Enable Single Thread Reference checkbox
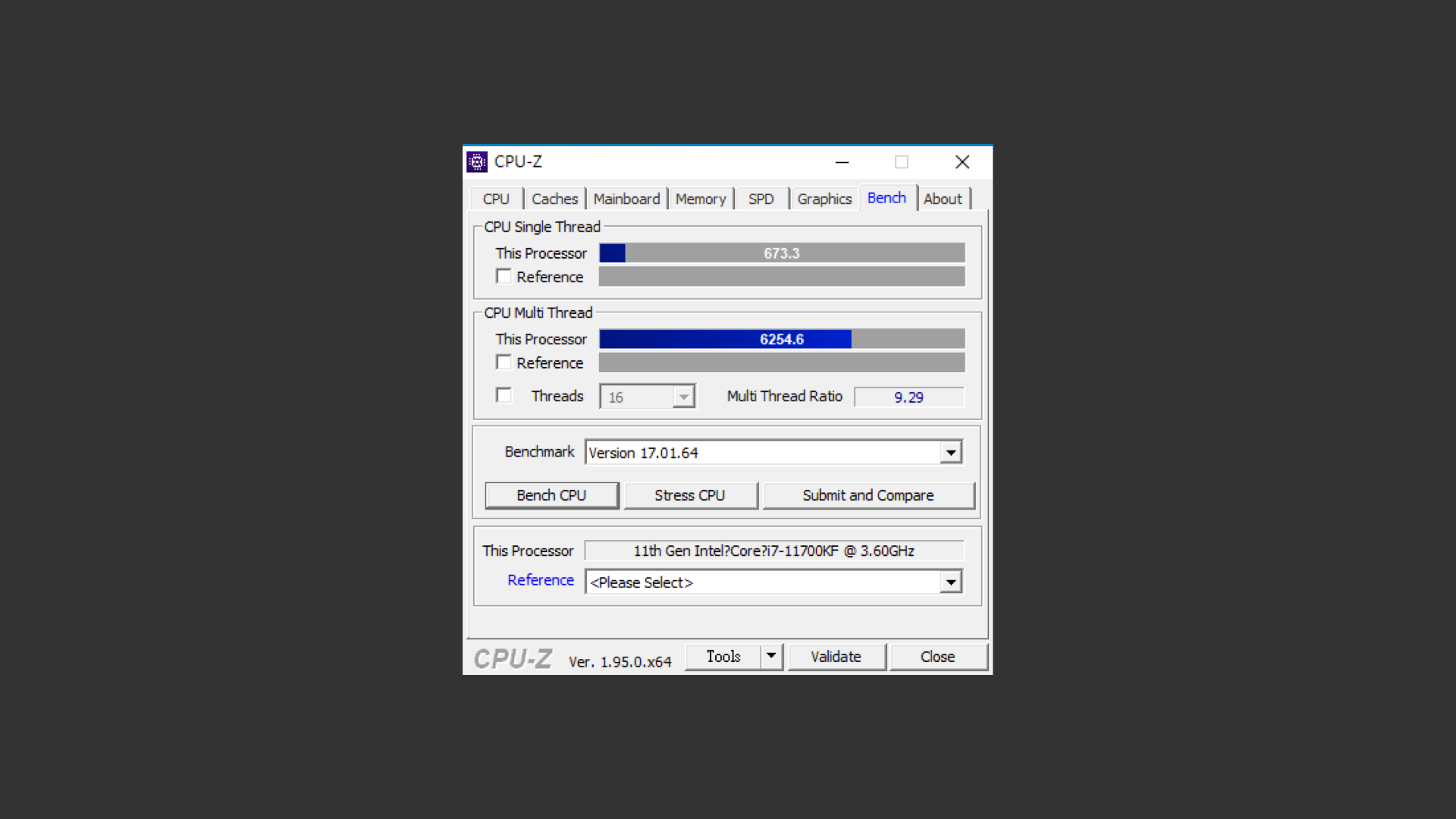 pos(504,276)
